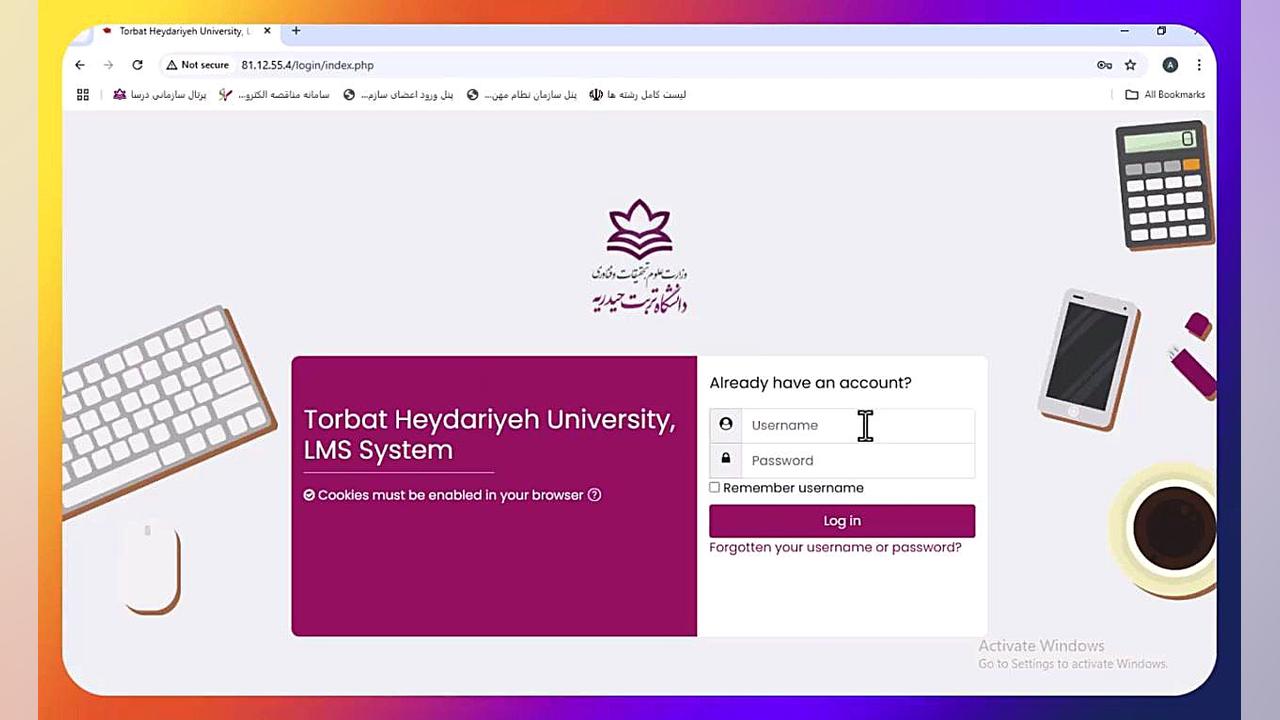1280x720 pixels.
Task: Click the address bar URL 81.12.55.4/login/index.php
Action: point(308,65)
